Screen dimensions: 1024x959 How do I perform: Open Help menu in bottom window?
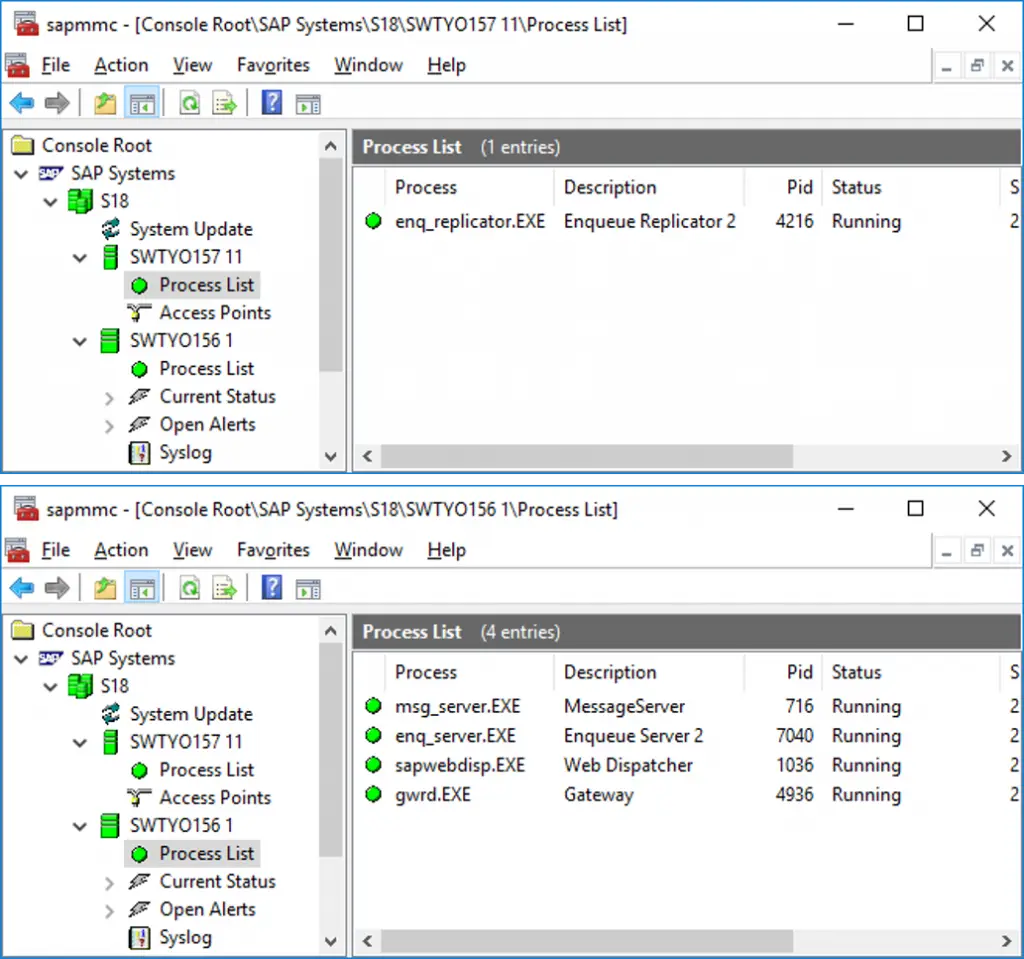(447, 550)
